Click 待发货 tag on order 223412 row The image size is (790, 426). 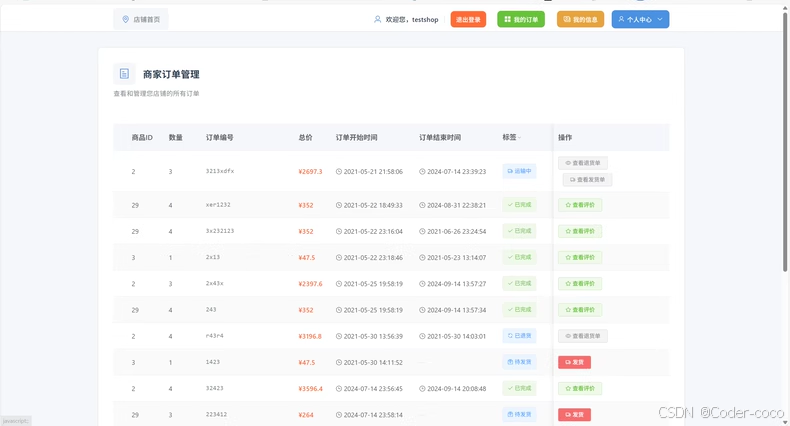519,414
